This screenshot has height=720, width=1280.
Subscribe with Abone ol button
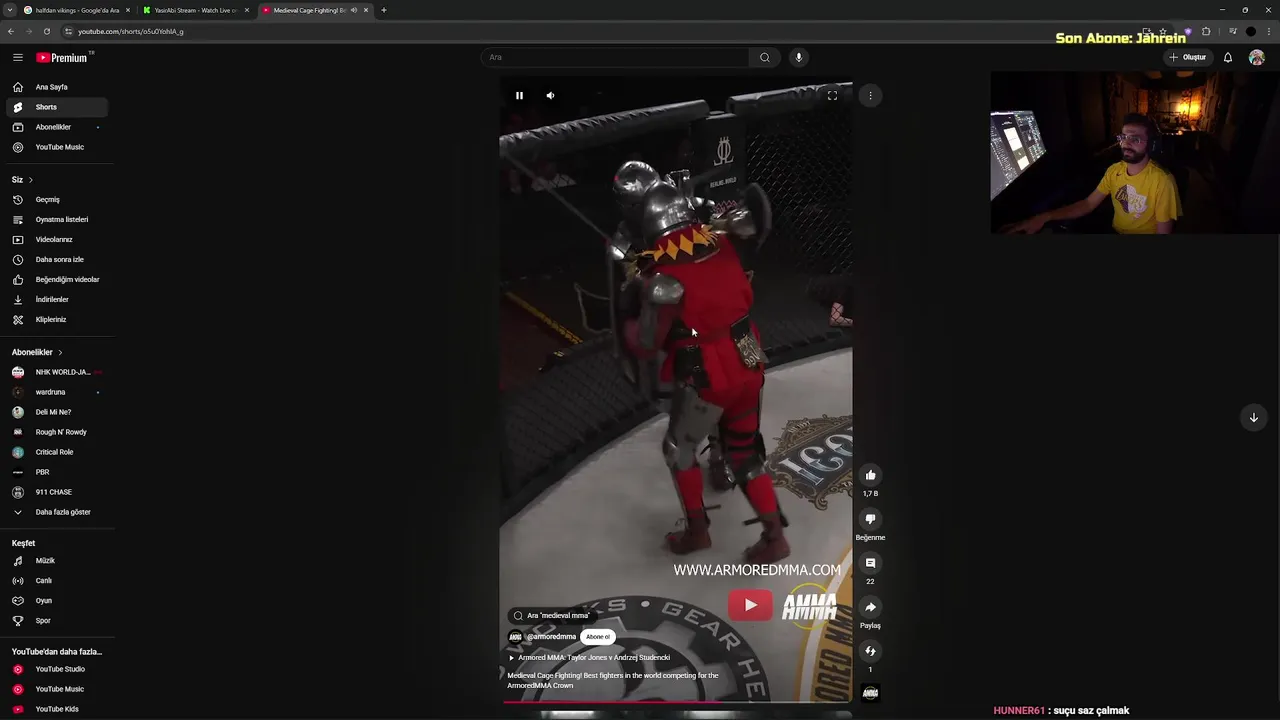598,637
